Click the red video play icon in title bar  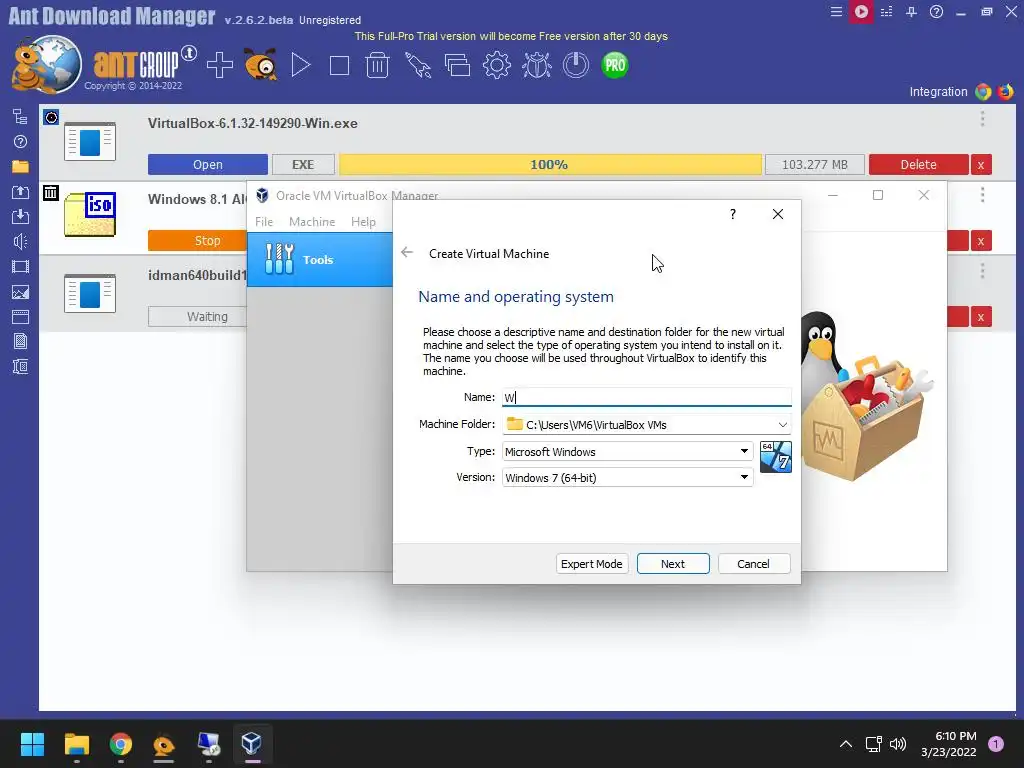click(861, 12)
